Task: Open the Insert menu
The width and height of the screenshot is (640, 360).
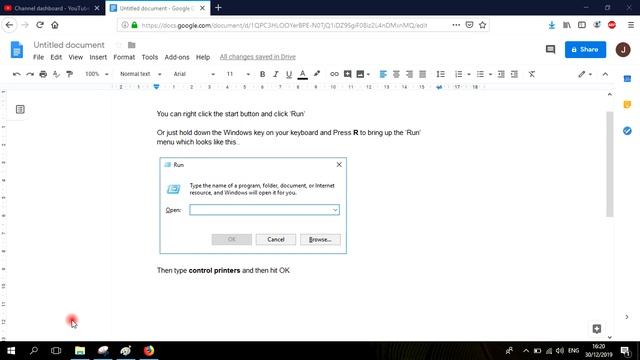Action: point(98,57)
